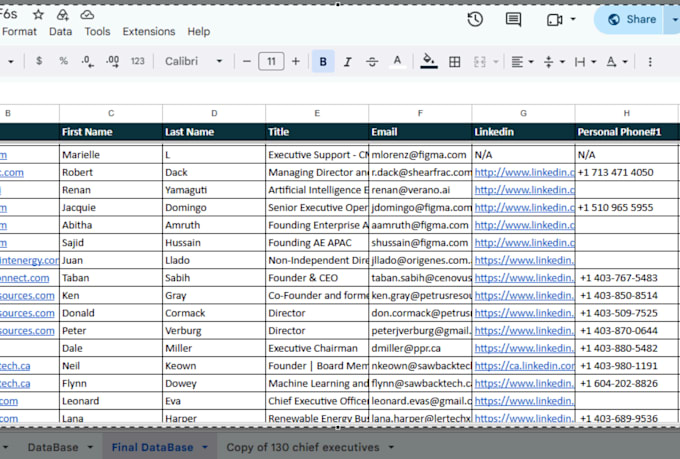680x459 pixels.
Task: Open text wrapping dropdown
Action: click(585, 62)
